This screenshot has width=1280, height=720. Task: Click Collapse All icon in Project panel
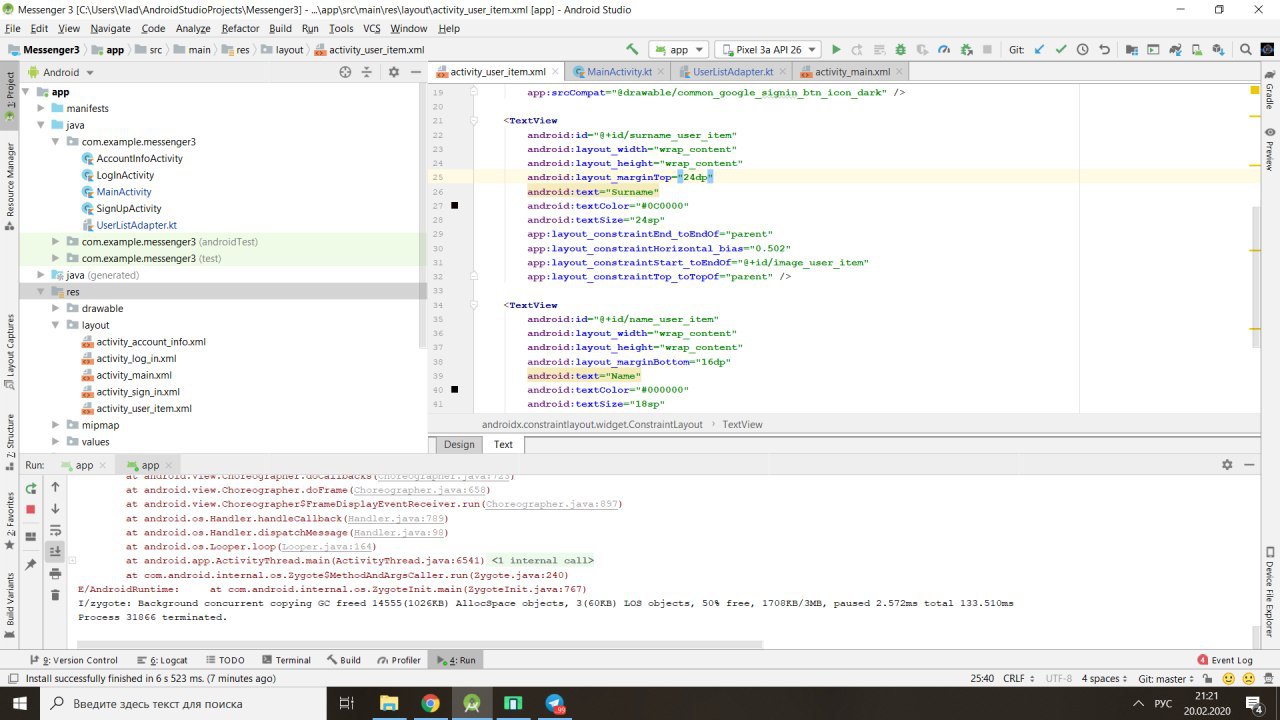pos(367,72)
